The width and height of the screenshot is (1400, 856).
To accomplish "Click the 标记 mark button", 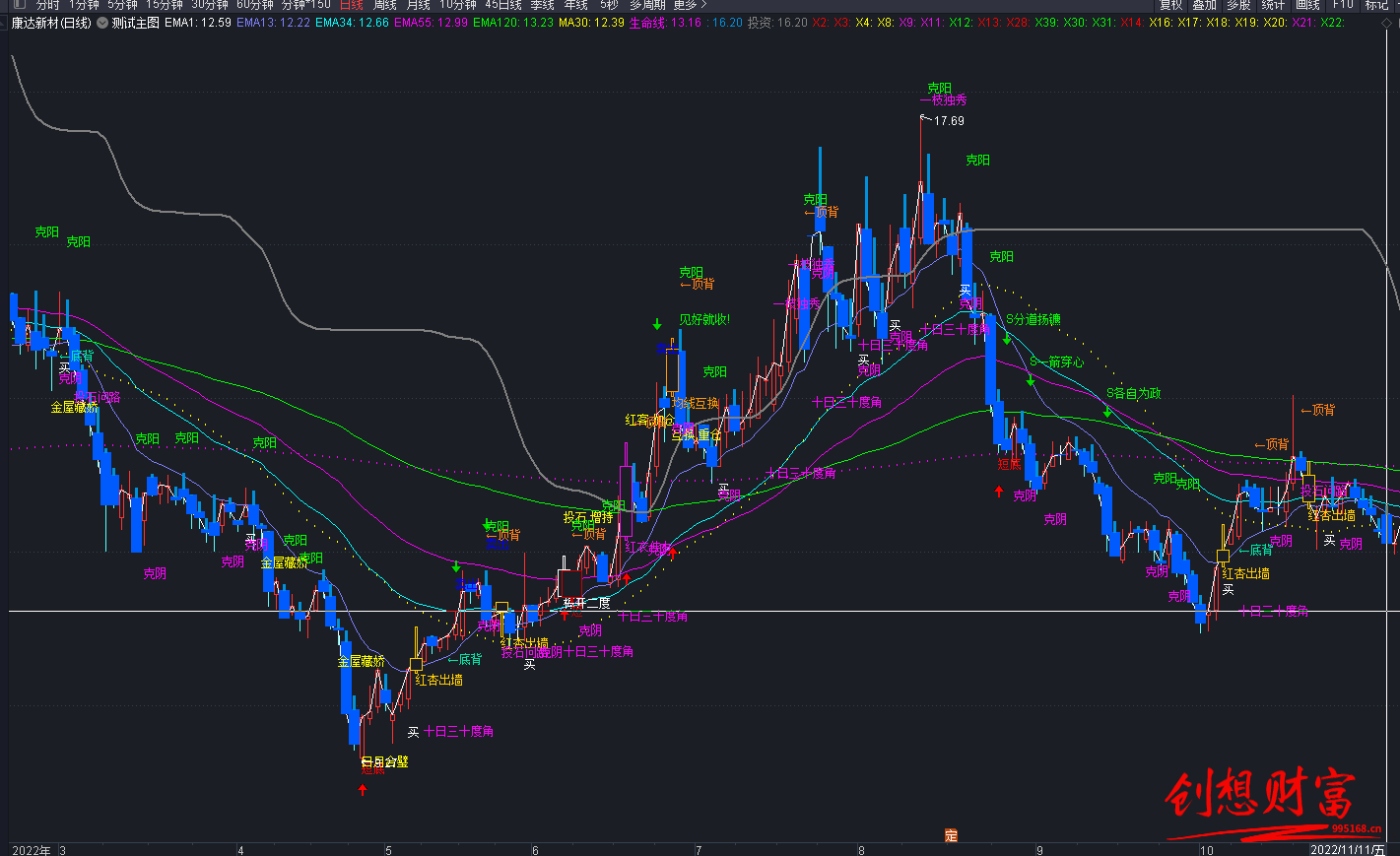I will tap(1376, 5).
